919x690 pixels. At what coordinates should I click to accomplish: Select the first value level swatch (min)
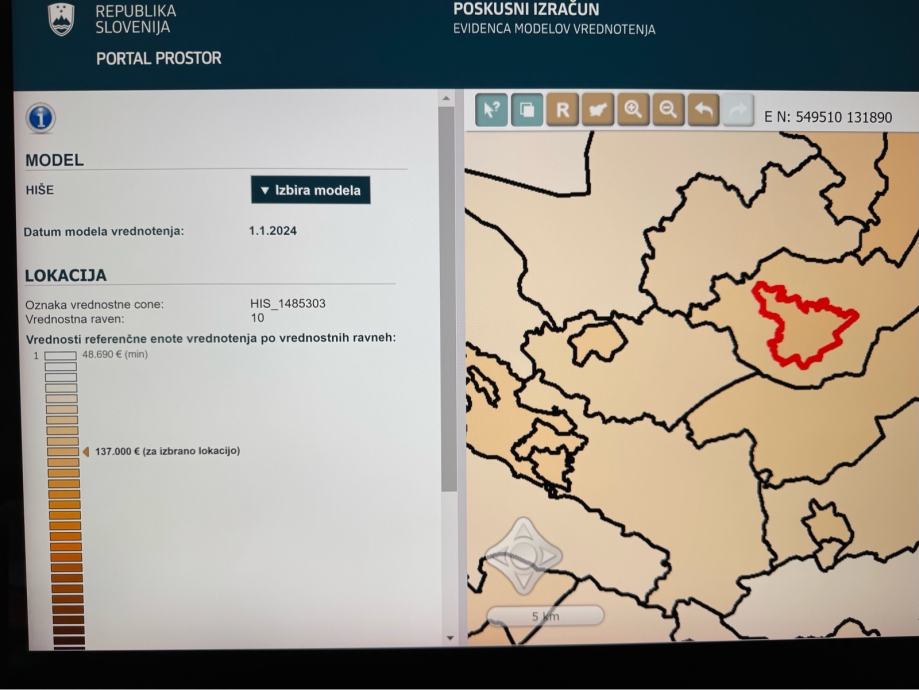[61, 355]
